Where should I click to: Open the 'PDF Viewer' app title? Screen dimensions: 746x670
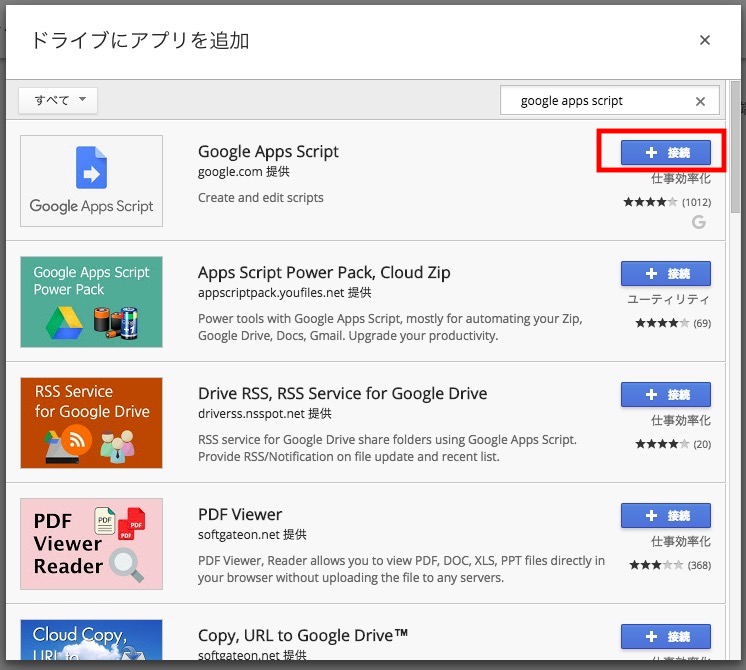(x=240, y=514)
